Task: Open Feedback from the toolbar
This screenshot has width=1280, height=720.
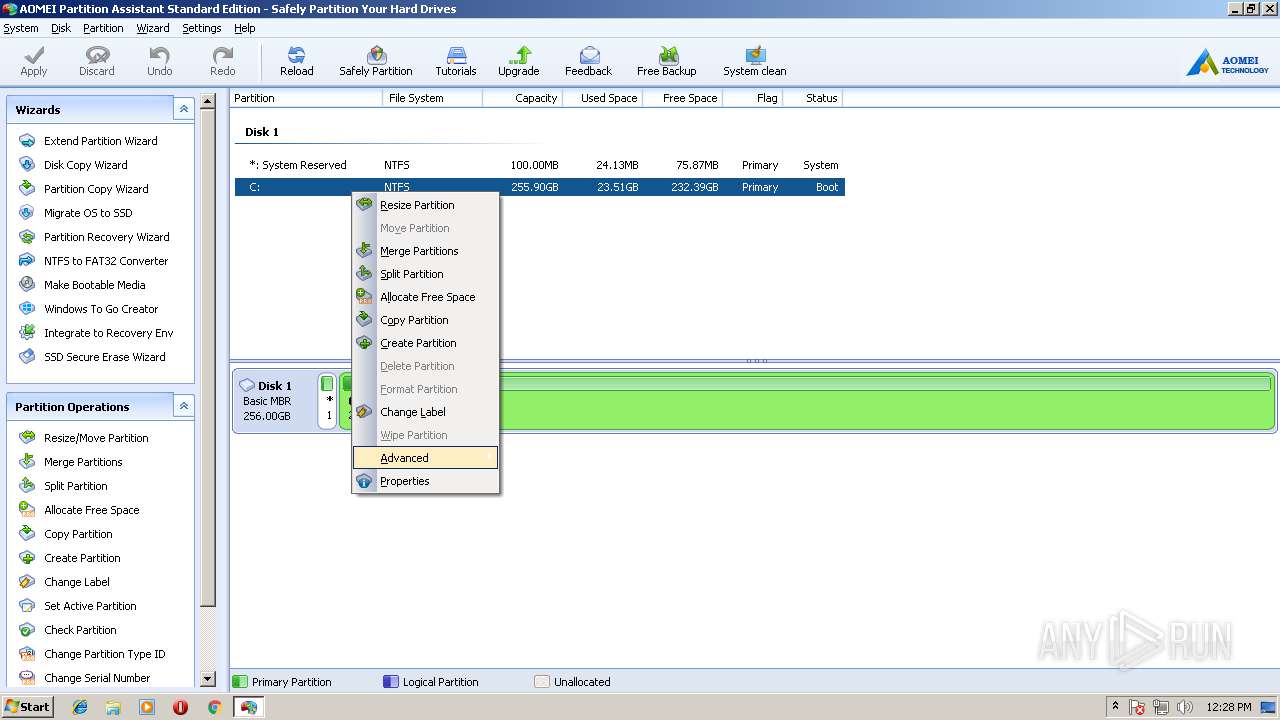Action: click(588, 61)
